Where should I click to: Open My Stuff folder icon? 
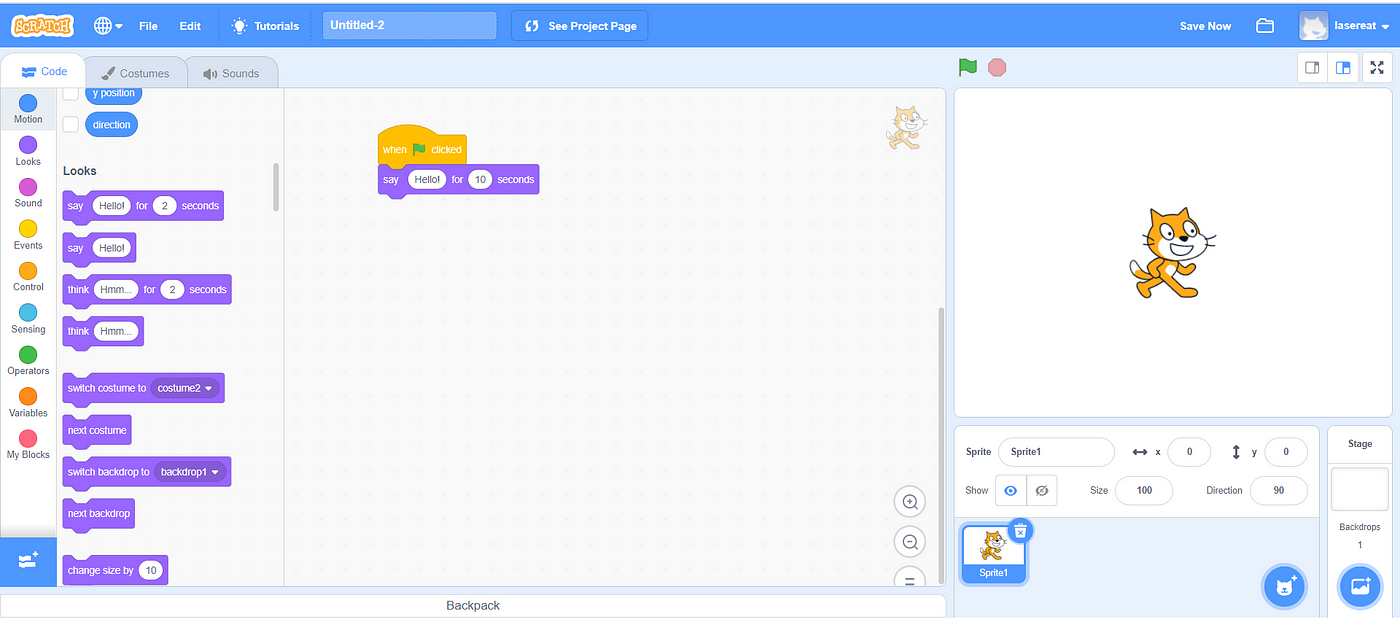pos(1265,26)
